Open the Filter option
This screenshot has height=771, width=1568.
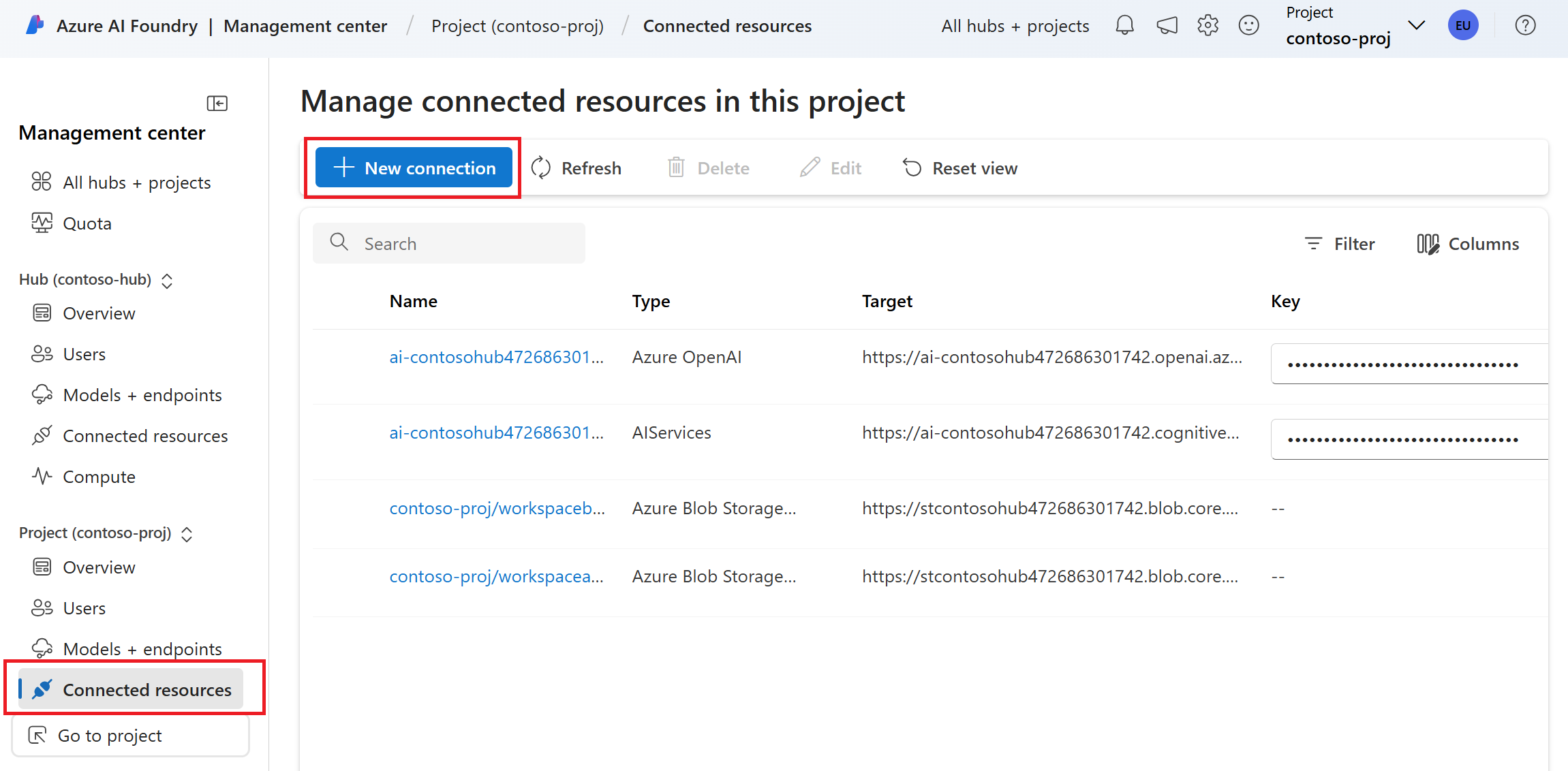tap(1340, 244)
